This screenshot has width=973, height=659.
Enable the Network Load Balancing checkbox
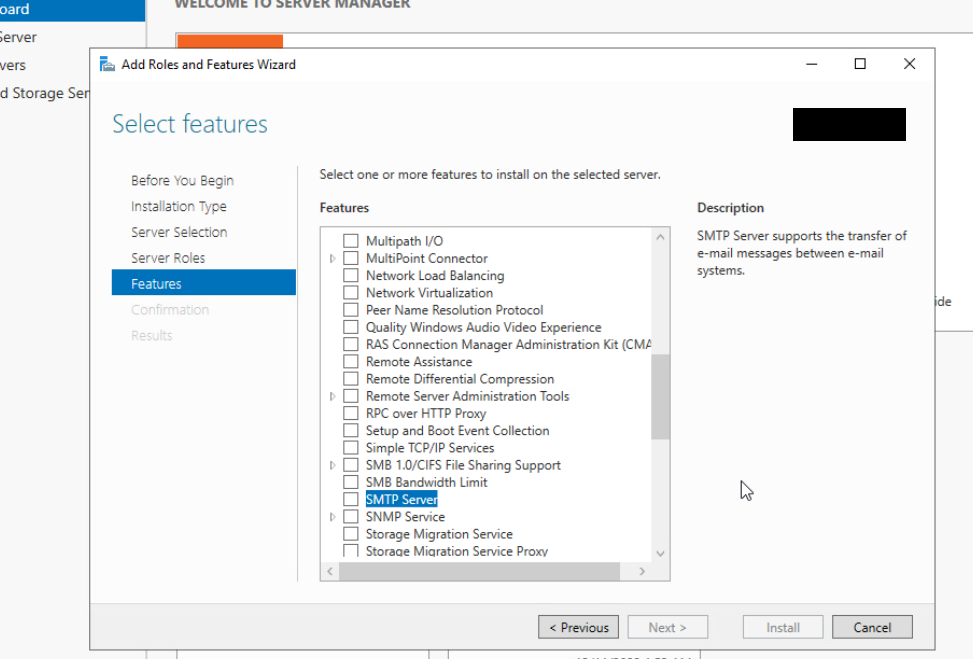tap(351, 276)
